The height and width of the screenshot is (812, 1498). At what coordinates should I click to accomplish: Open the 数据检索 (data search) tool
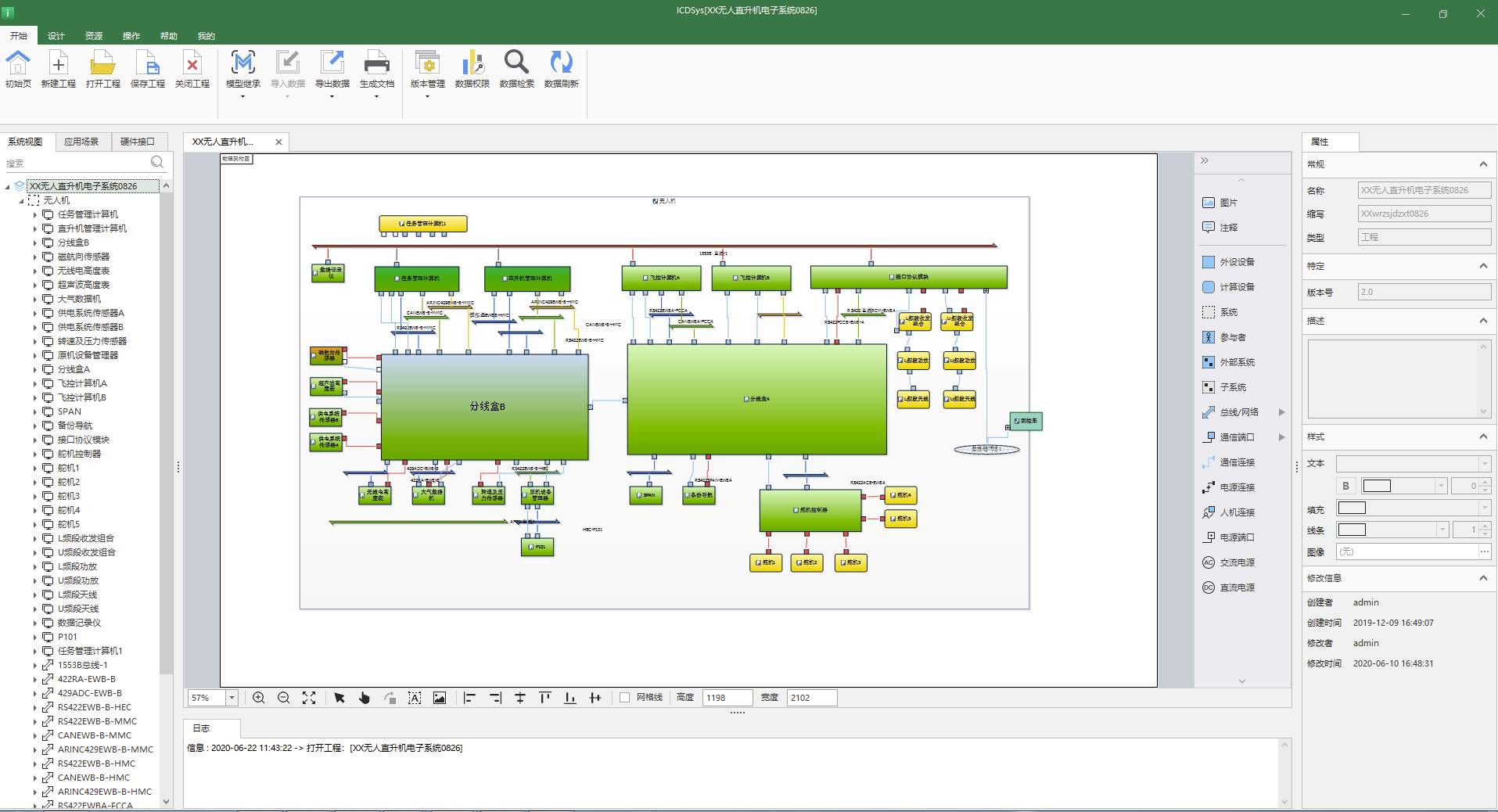(x=516, y=63)
